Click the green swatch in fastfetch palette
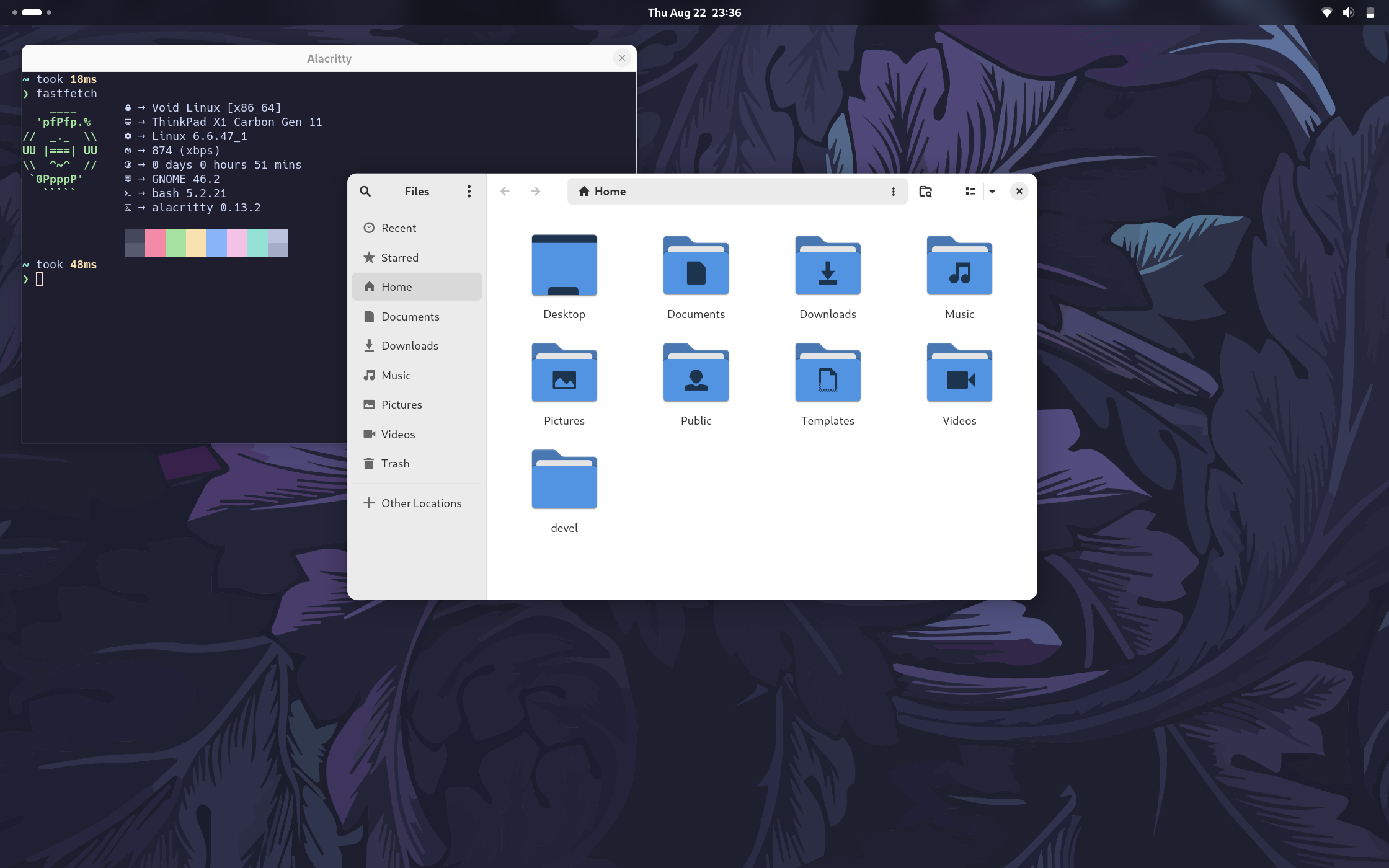The height and width of the screenshot is (868, 1389). (x=175, y=243)
